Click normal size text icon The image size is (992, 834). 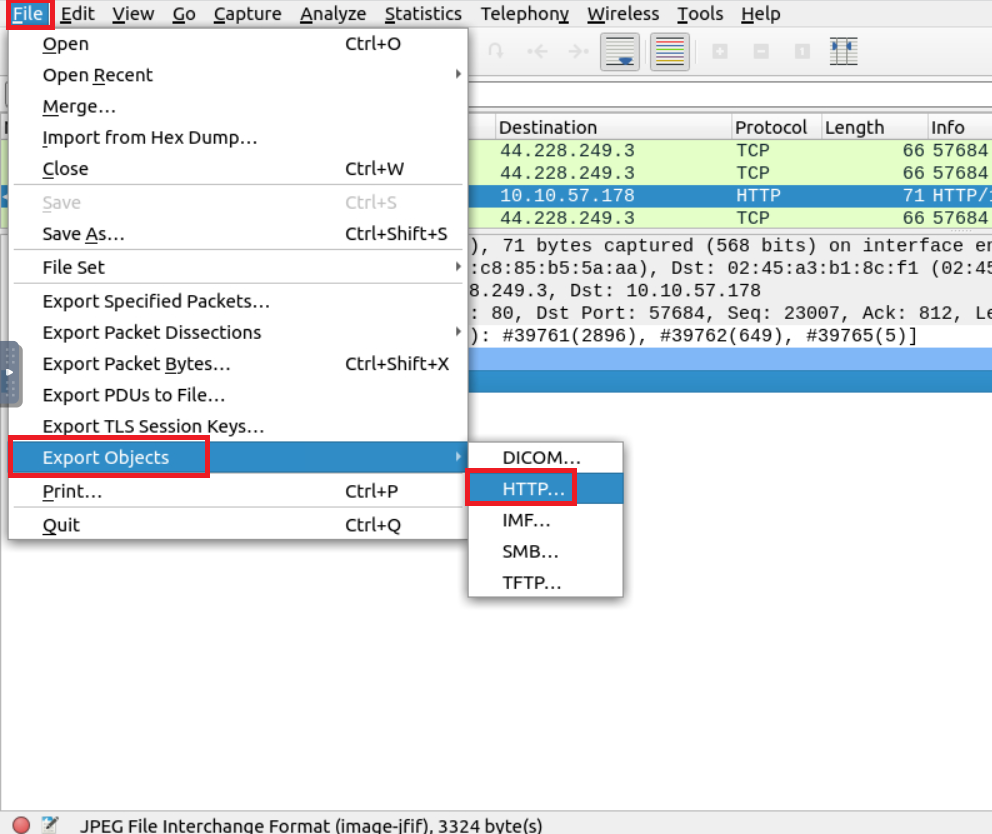click(x=801, y=52)
